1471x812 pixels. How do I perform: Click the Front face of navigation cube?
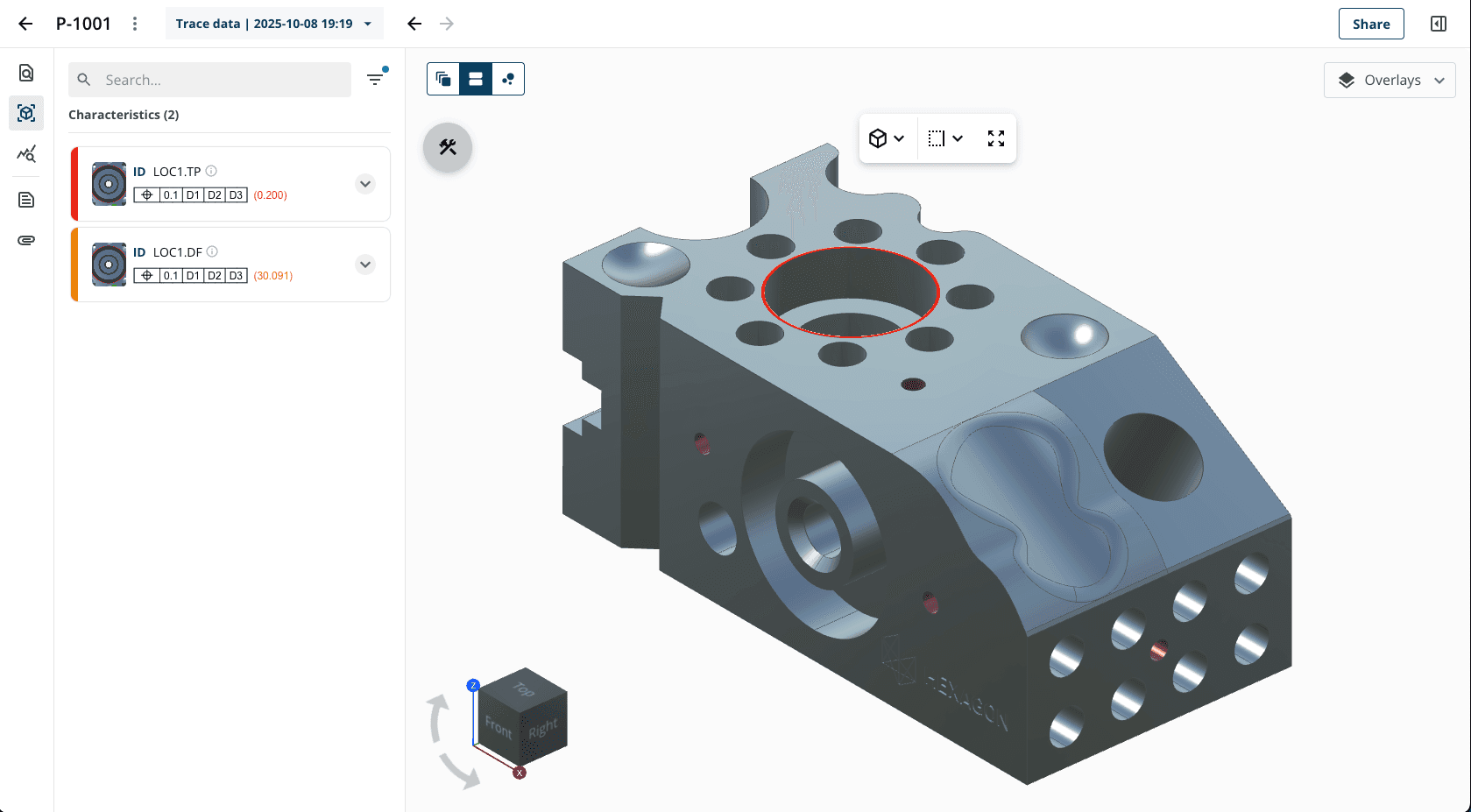click(x=498, y=727)
